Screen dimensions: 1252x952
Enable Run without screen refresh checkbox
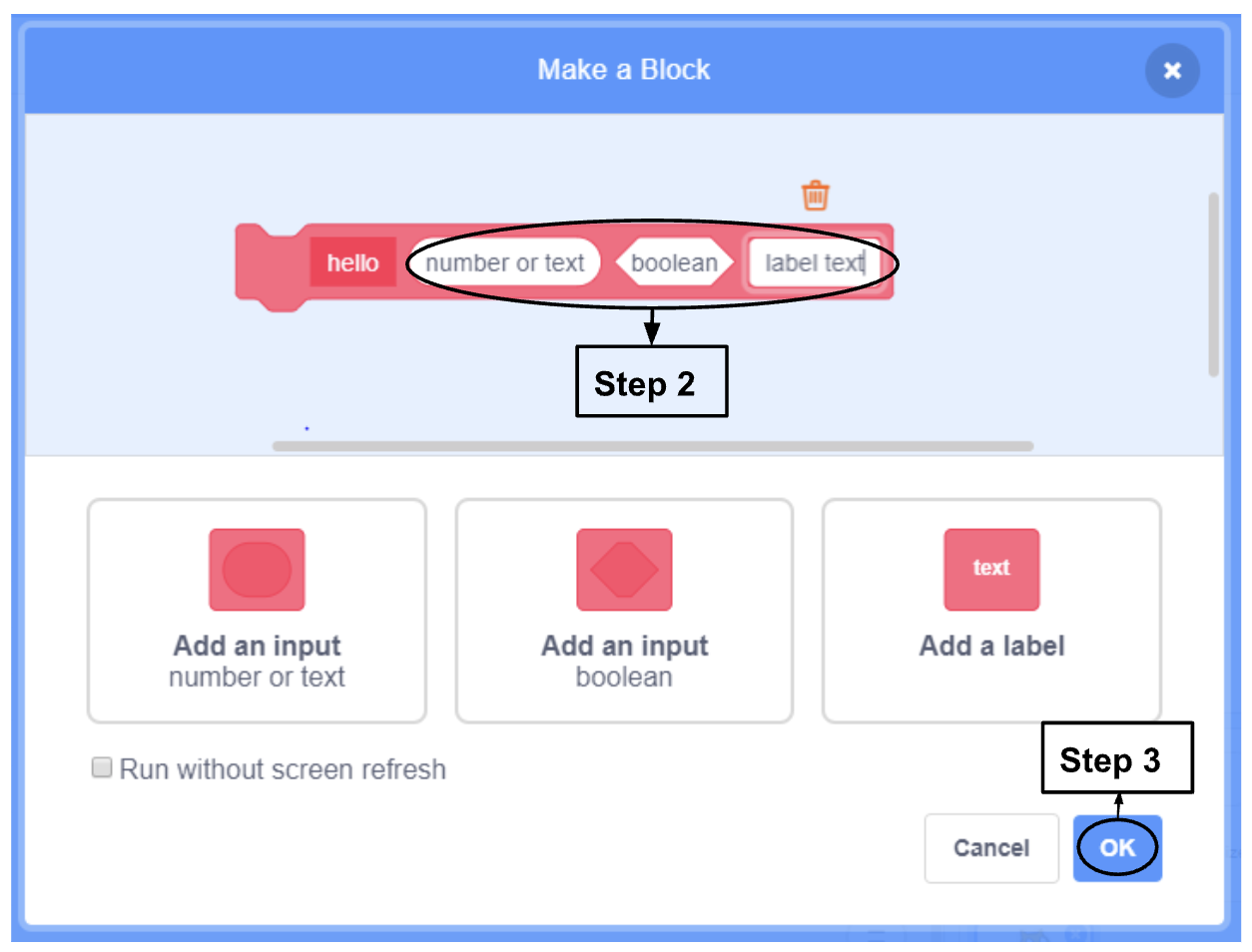pos(102,767)
